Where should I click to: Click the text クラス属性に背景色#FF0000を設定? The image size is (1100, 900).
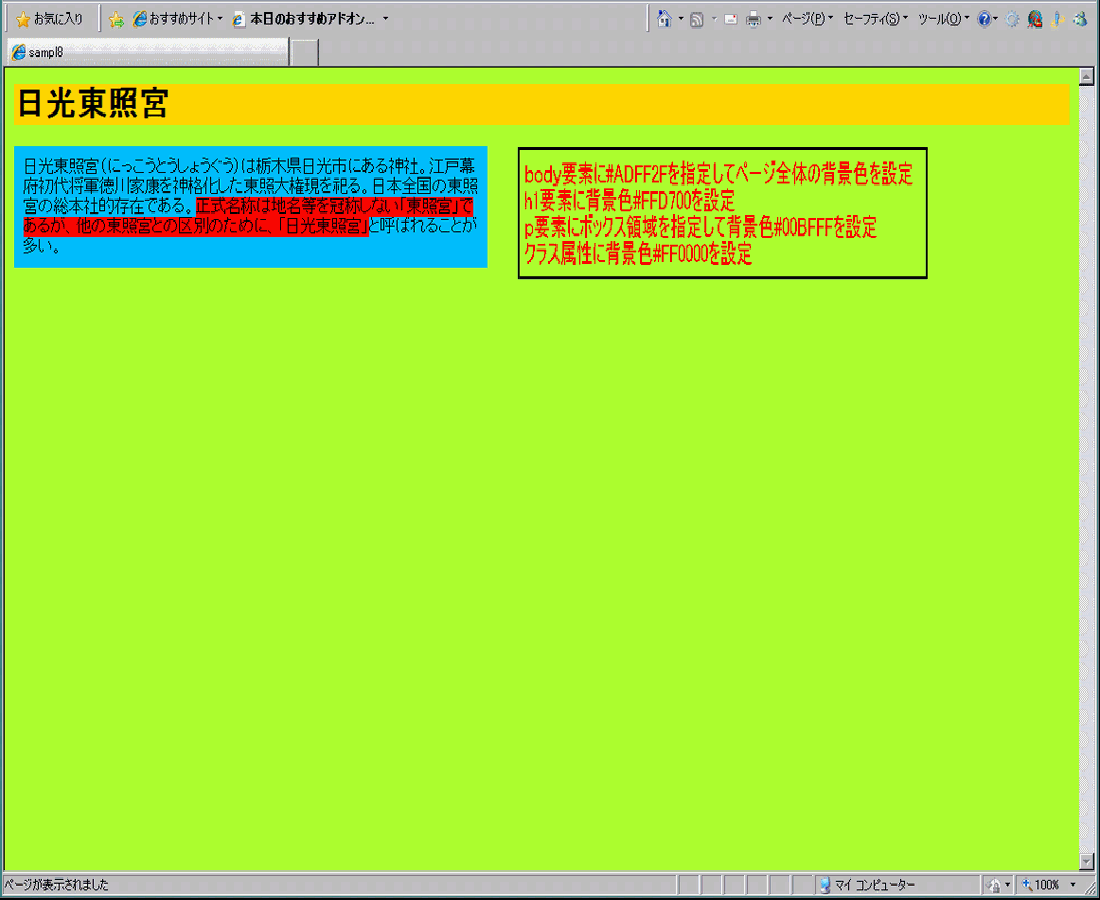pyautogui.click(x=638, y=254)
